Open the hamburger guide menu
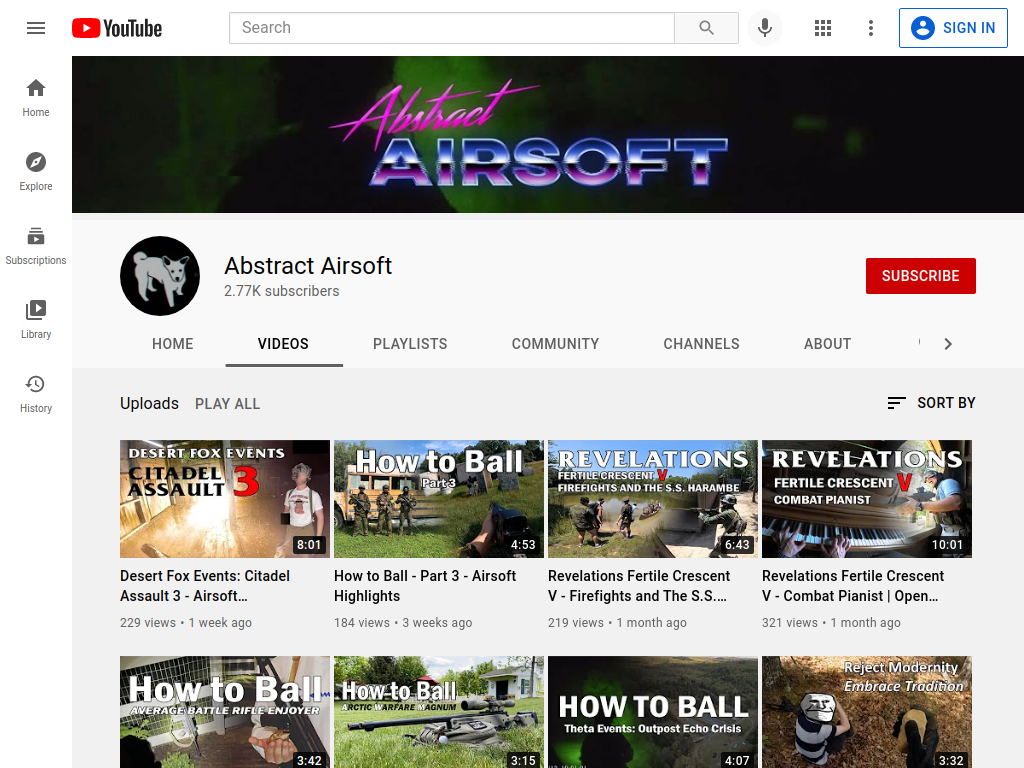The width and height of the screenshot is (1024, 768). [x=36, y=28]
